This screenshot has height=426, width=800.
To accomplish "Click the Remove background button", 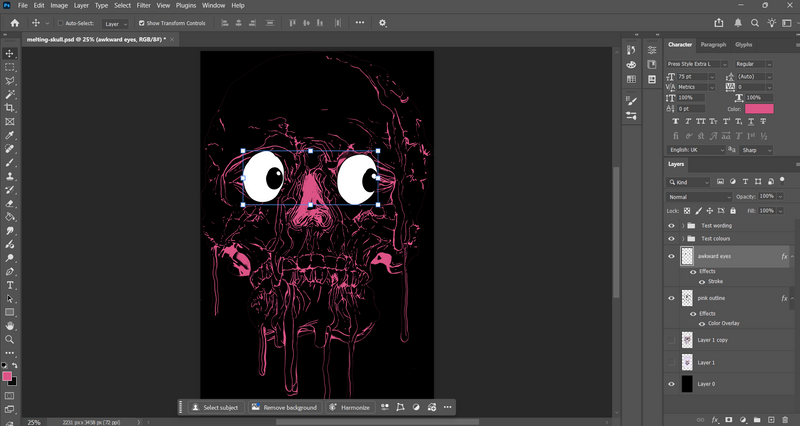I will pyautogui.click(x=285, y=407).
